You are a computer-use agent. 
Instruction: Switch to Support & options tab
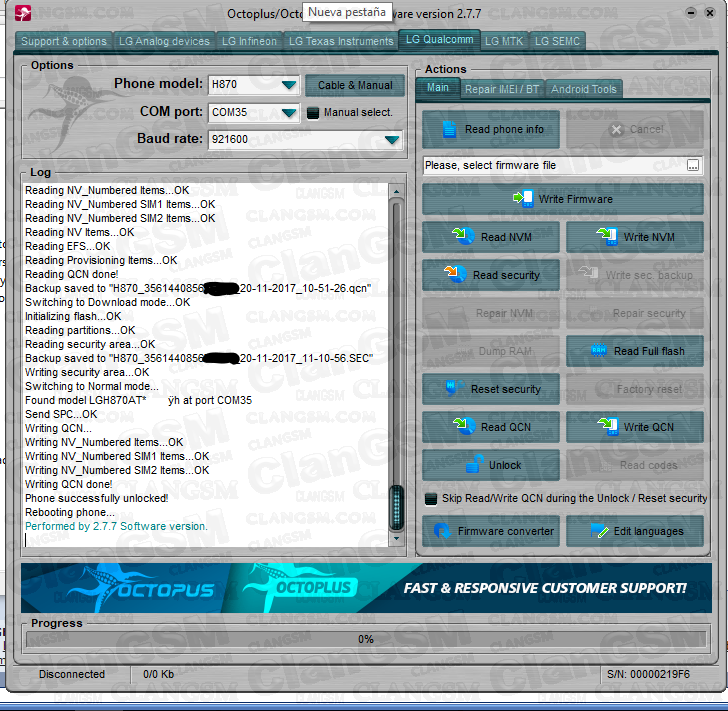tap(64, 41)
